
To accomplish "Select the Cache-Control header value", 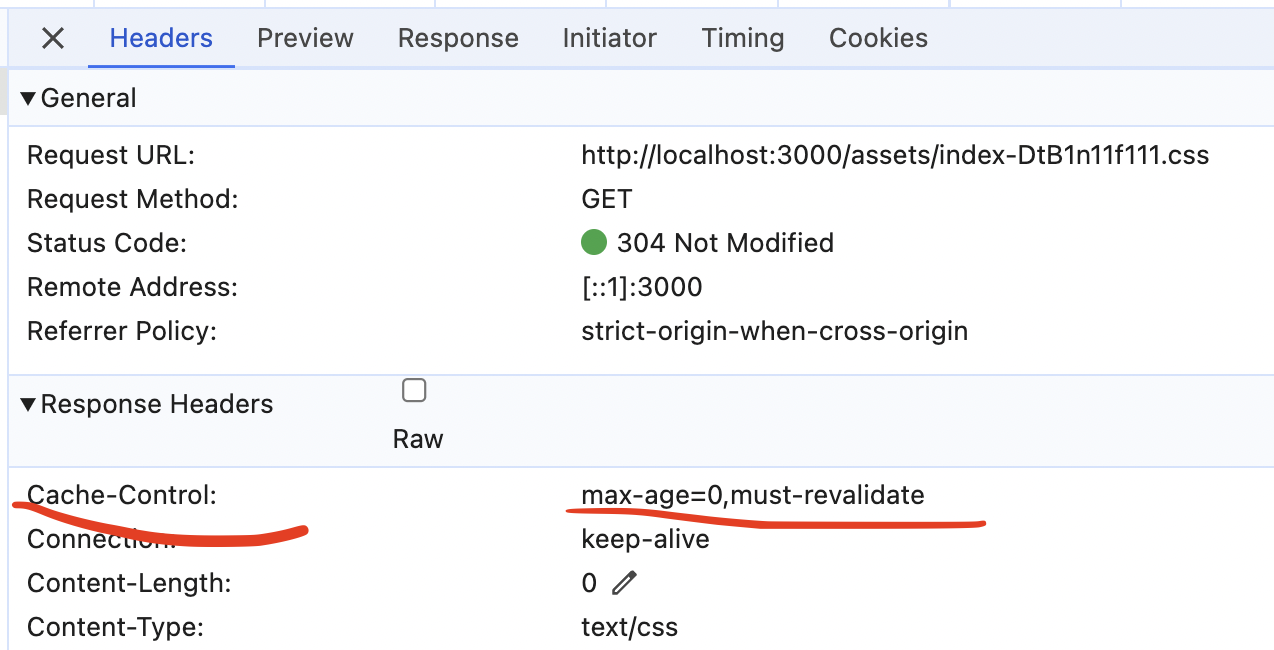I will (x=753, y=494).
